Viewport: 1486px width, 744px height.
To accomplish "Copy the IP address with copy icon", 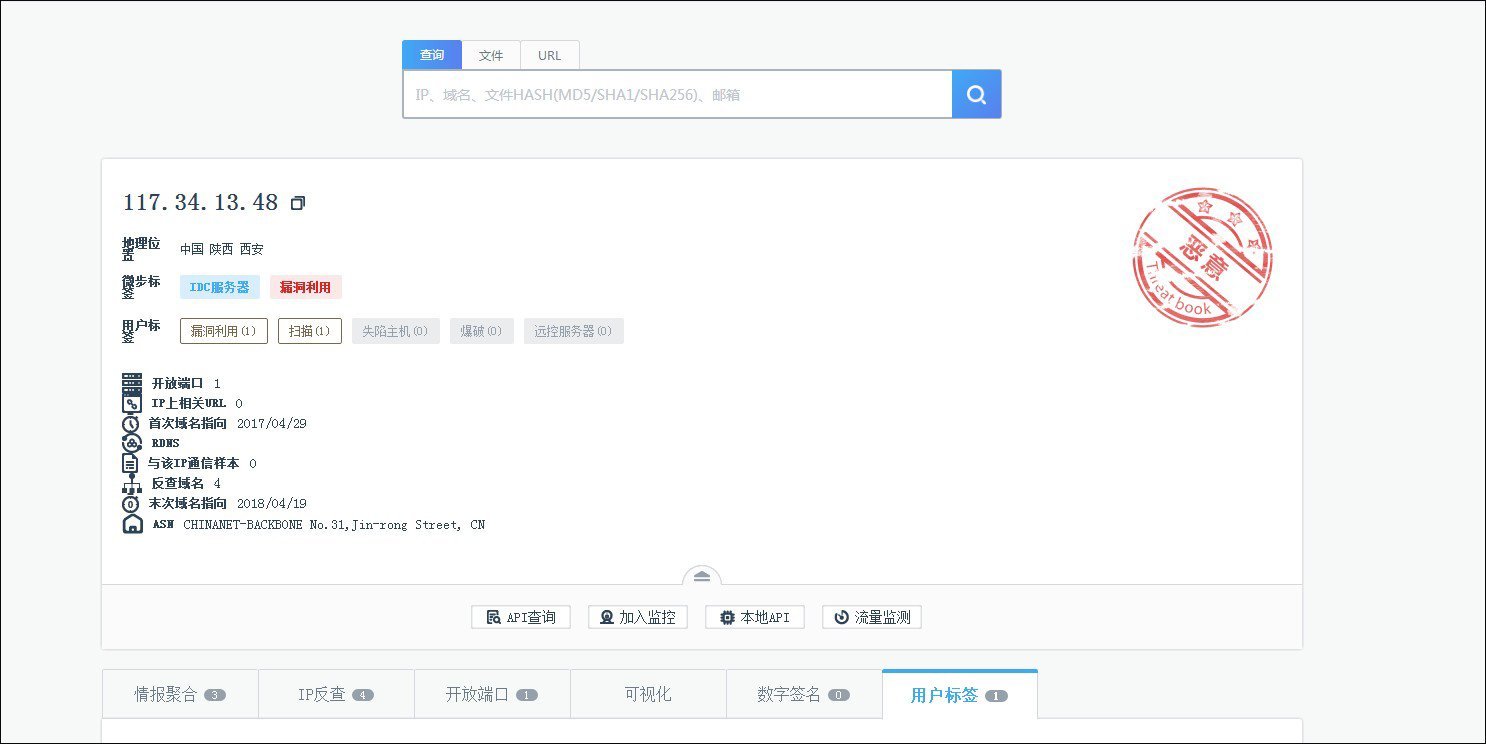I will 297,203.
